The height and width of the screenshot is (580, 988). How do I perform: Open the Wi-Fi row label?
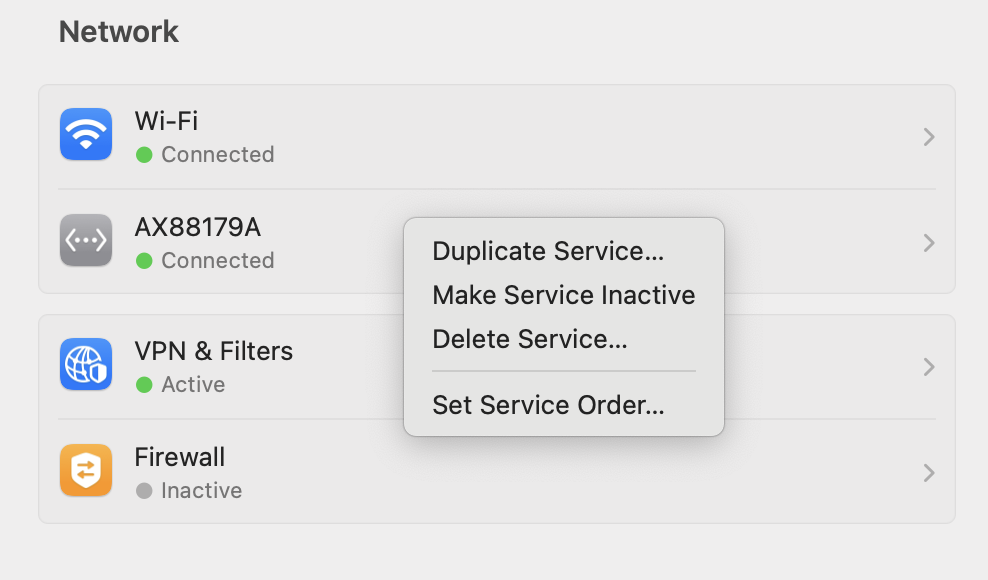pos(166,121)
